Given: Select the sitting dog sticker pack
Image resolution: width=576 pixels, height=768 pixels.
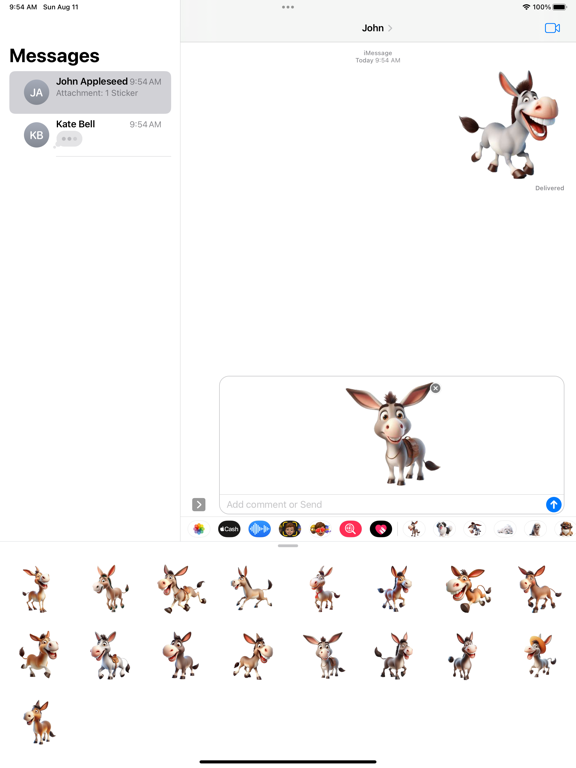Looking at the screenshot, I should (x=535, y=529).
